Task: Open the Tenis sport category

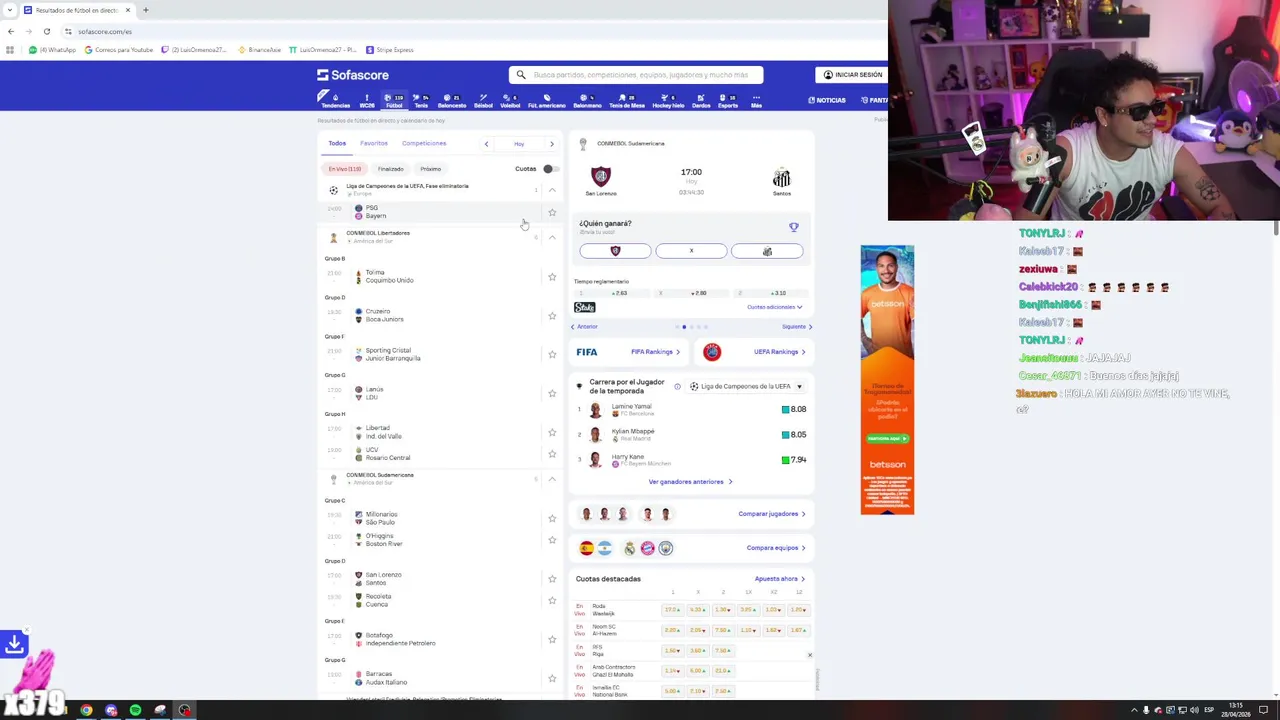Action: point(421,100)
